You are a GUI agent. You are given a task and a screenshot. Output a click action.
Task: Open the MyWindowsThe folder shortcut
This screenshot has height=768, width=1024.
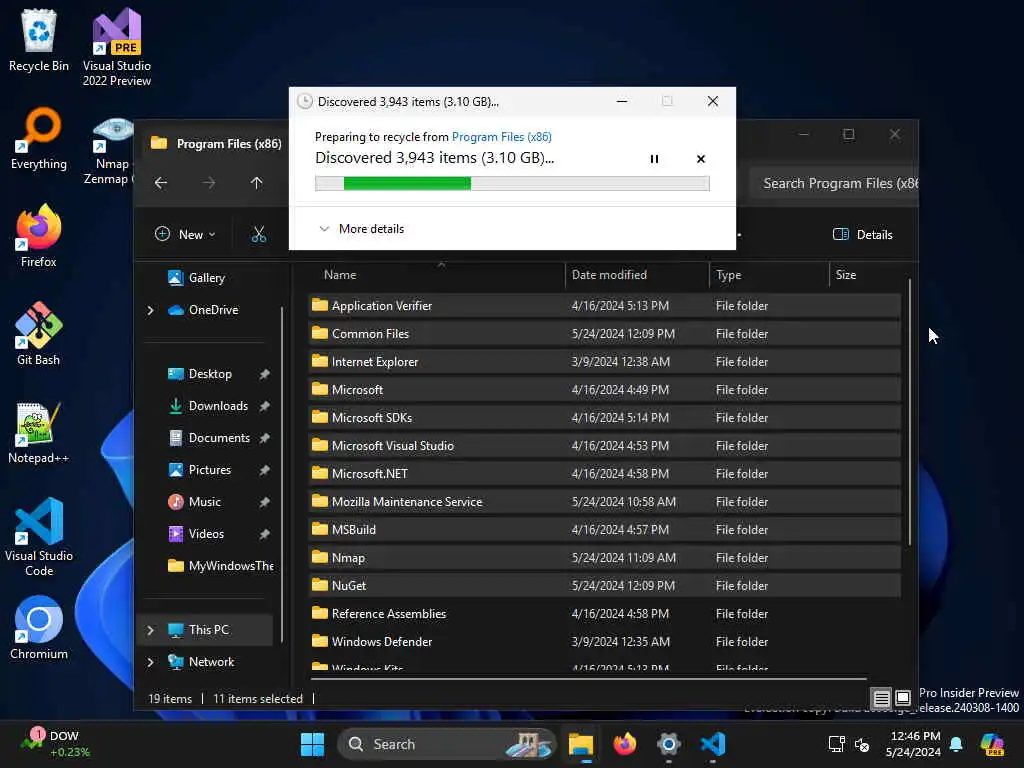click(x=220, y=566)
